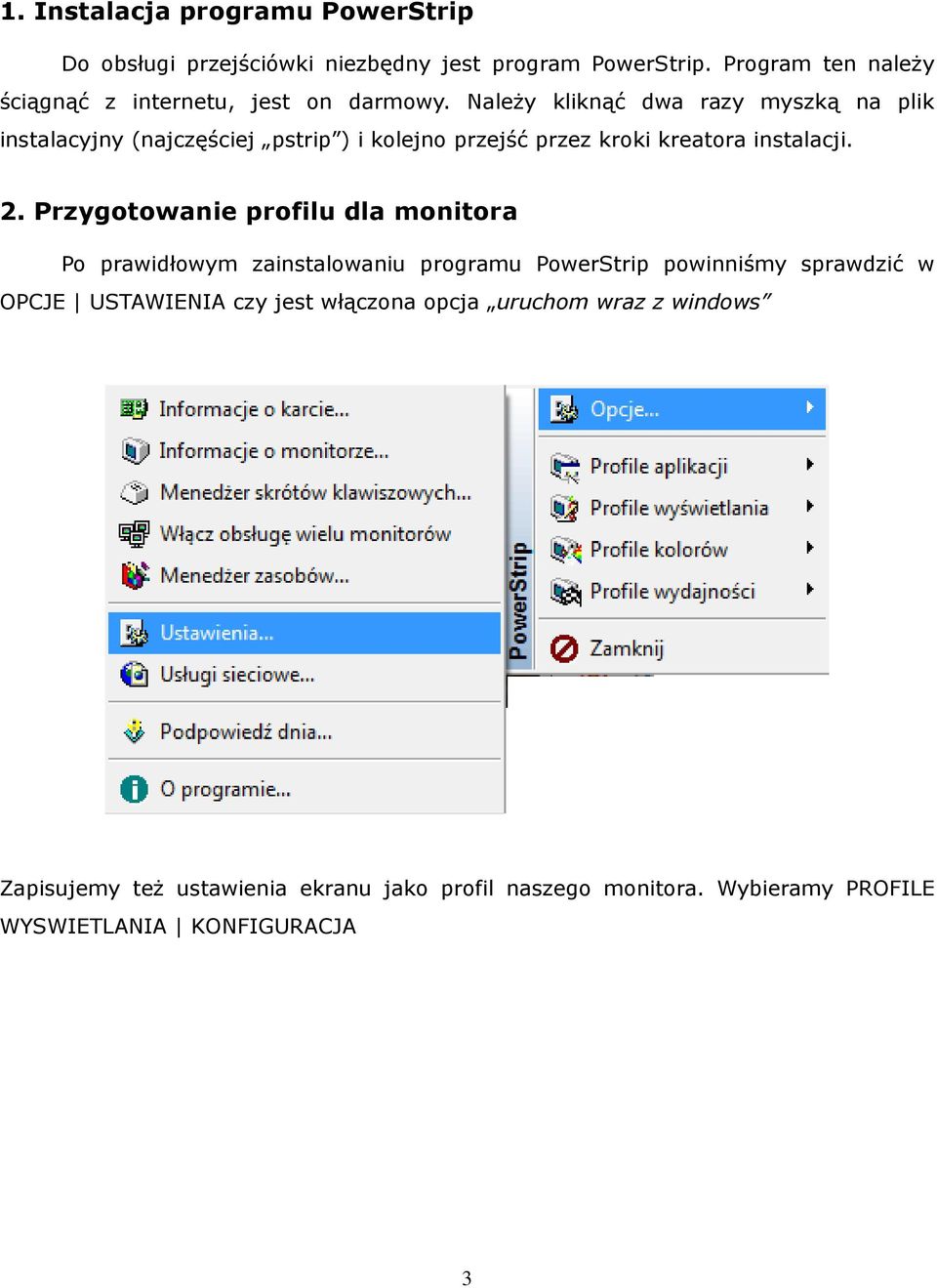
Task: Choose Profile wyświetlania menu label
Action: 679,508
